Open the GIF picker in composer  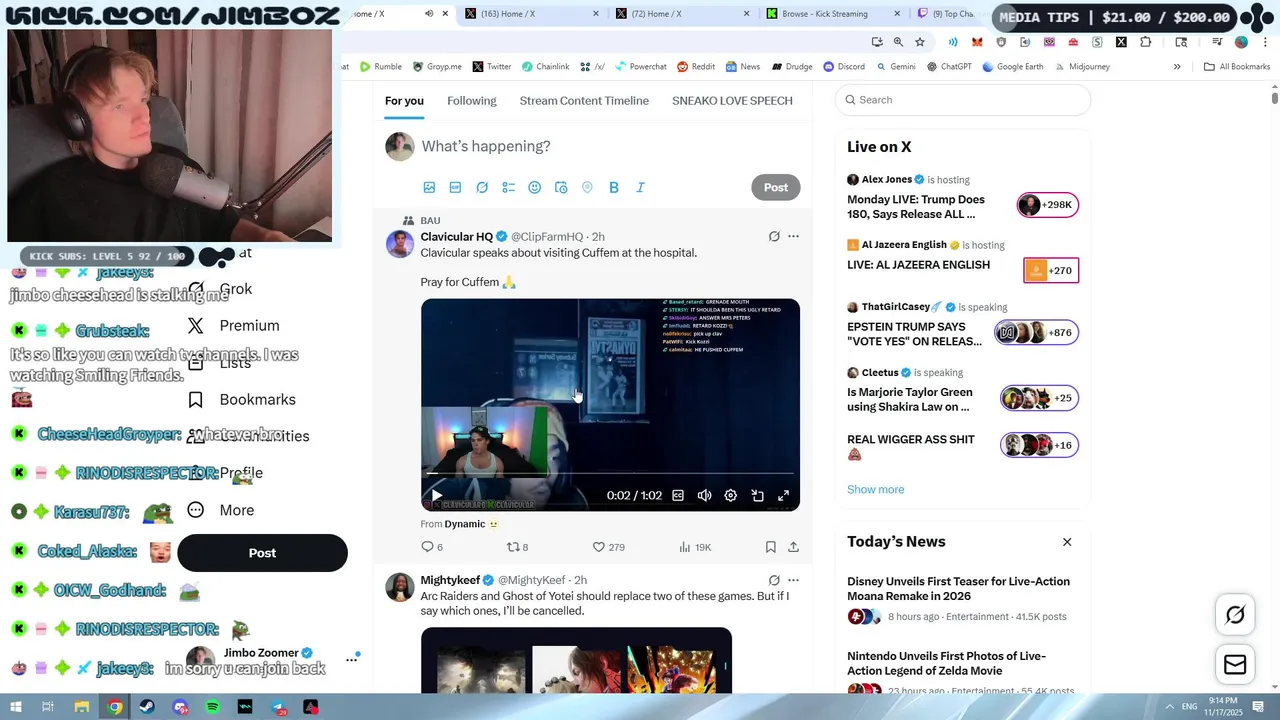[x=455, y=187]
